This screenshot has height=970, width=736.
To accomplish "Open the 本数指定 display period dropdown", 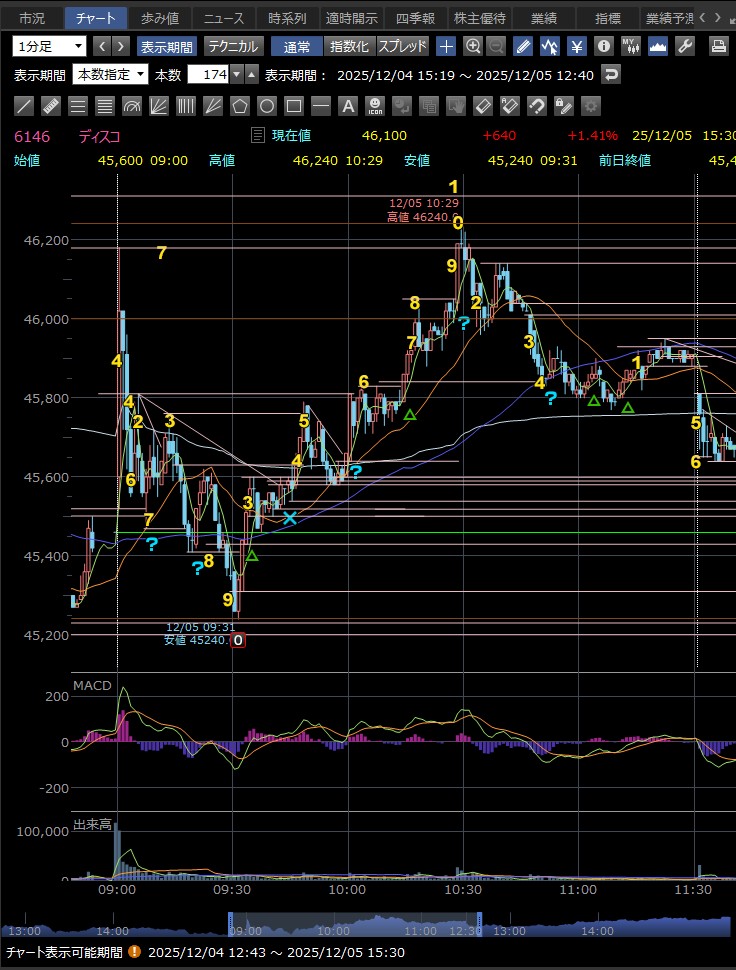I will 111,74.
